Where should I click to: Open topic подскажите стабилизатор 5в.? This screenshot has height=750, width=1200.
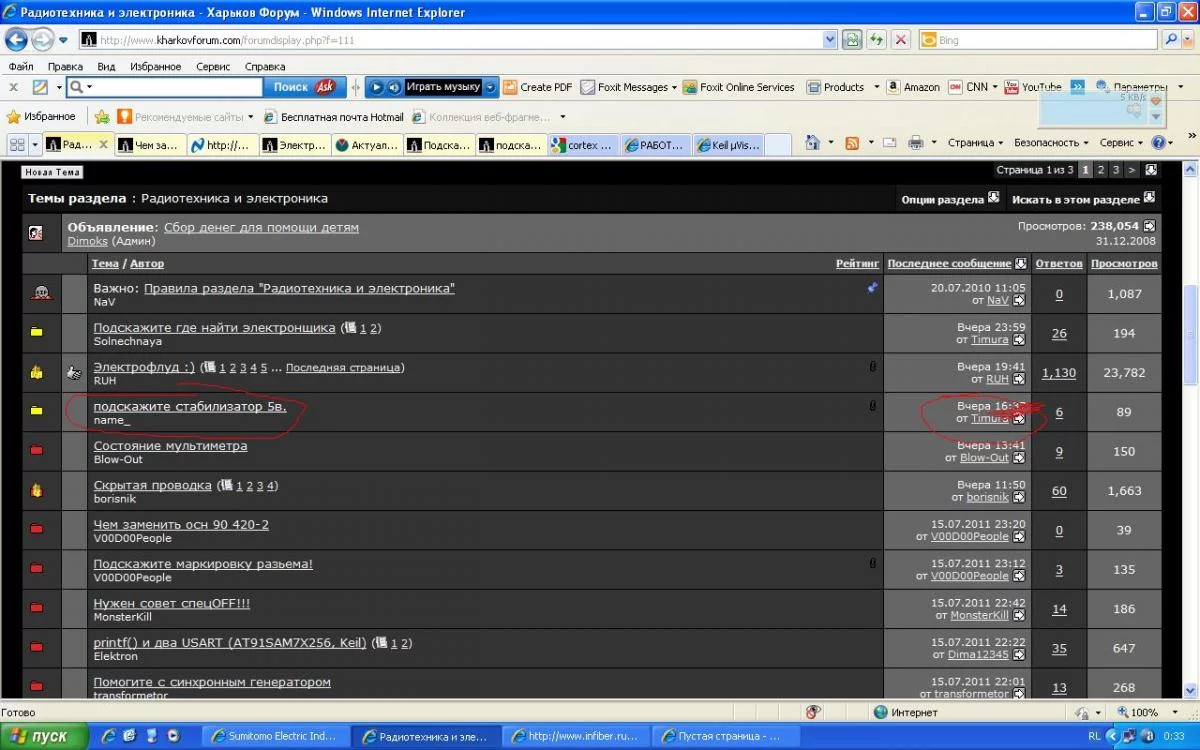click(x=190, y=406)
